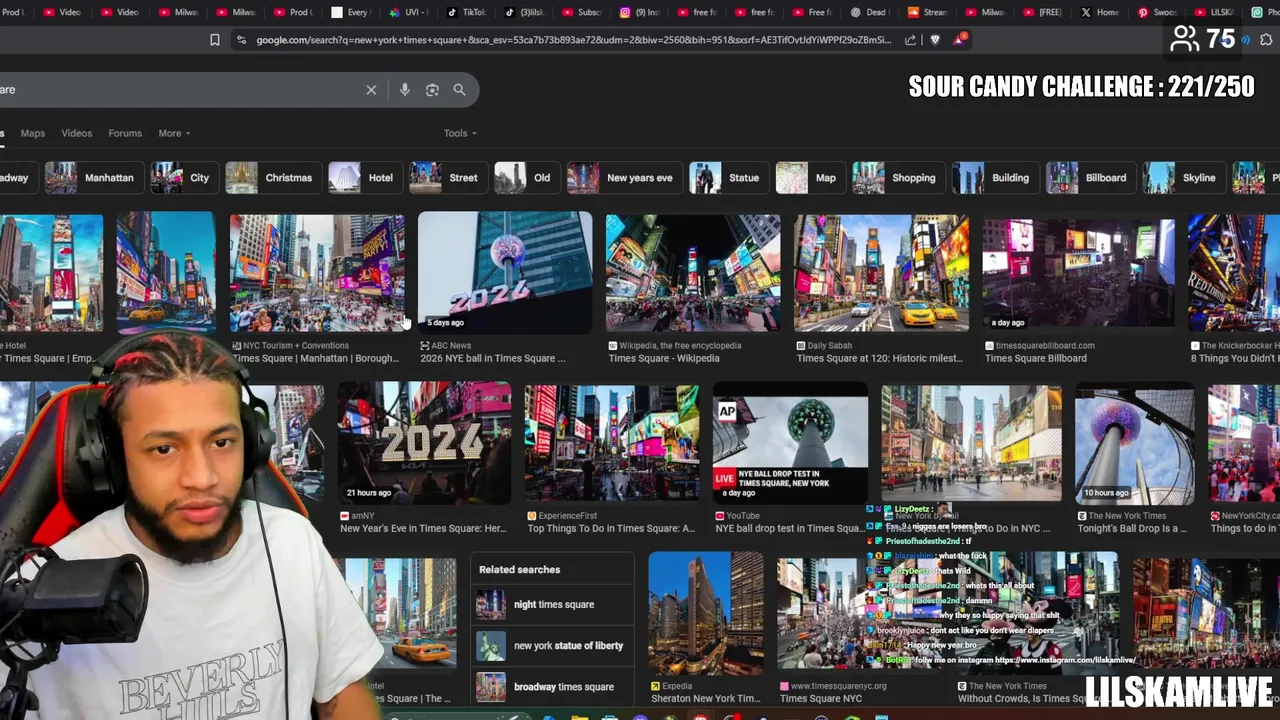This screenshot has height=720, width=1280.
Task: Click 'Times Square at 120: Historic' title
Action: coord(880,358)
